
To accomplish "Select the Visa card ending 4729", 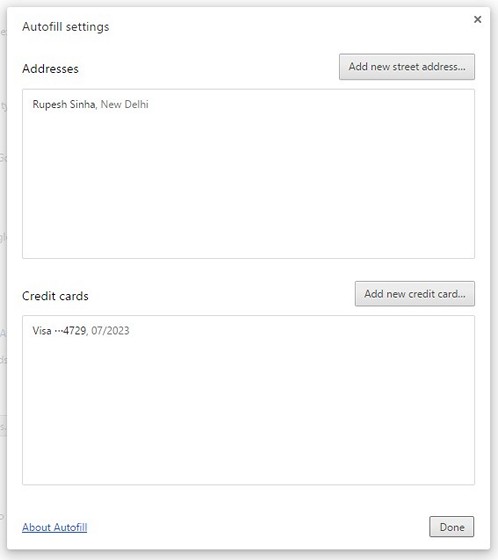I will pos(248,330).
